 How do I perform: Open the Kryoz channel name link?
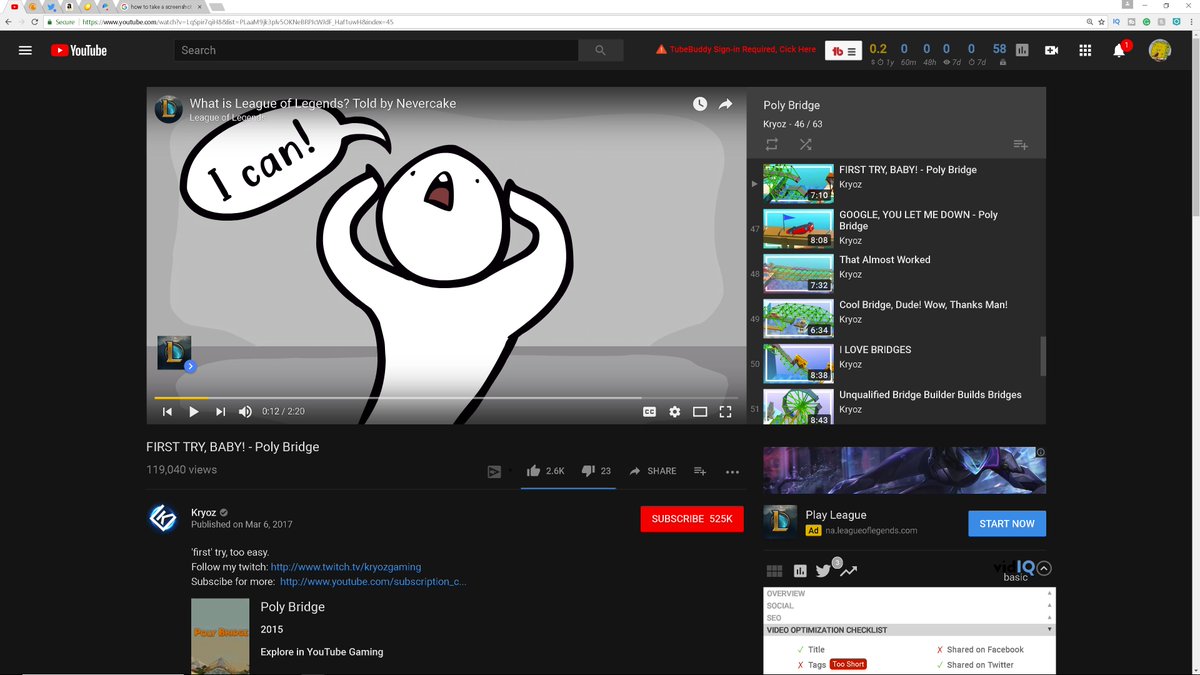(203, 512)
